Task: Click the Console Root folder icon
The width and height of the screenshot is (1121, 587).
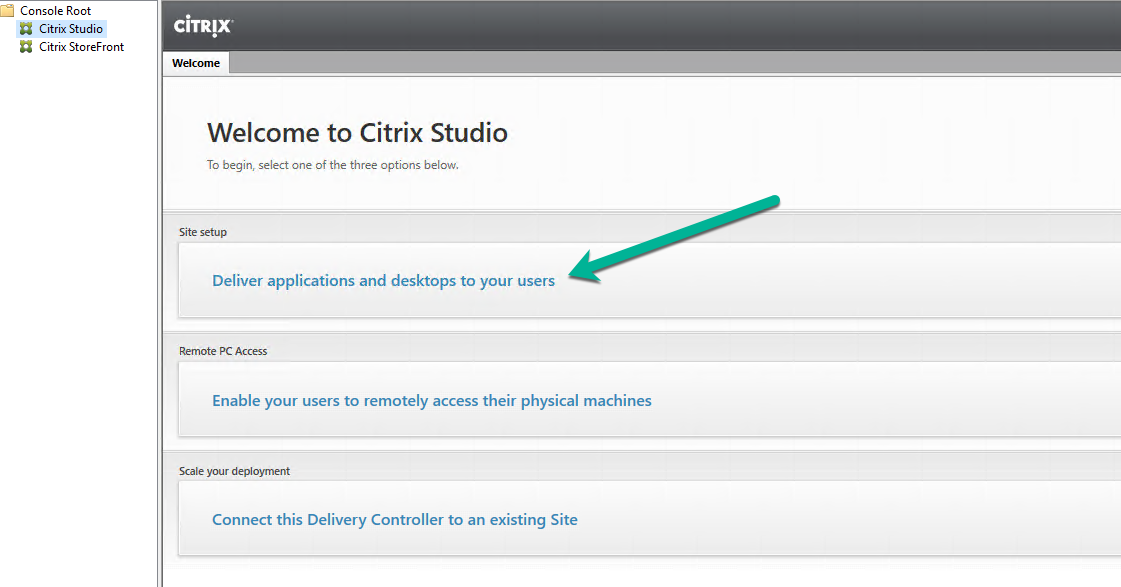Action: (7, 11)
